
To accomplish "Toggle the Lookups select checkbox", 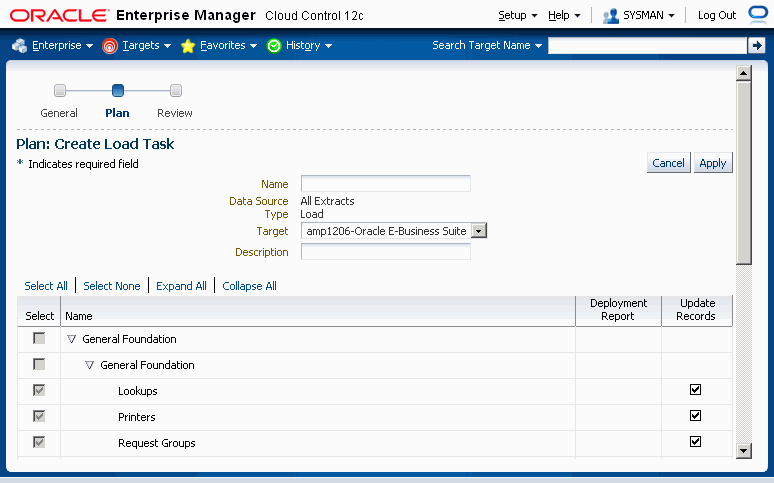I will [x=39, y=390].
